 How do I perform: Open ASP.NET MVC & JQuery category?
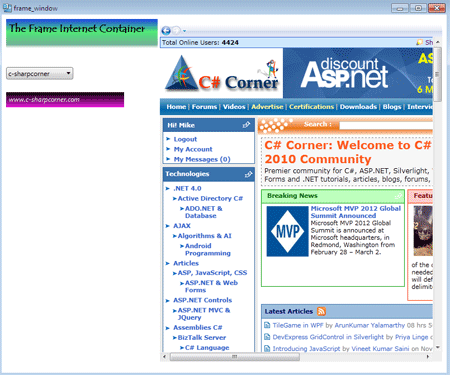204,314
